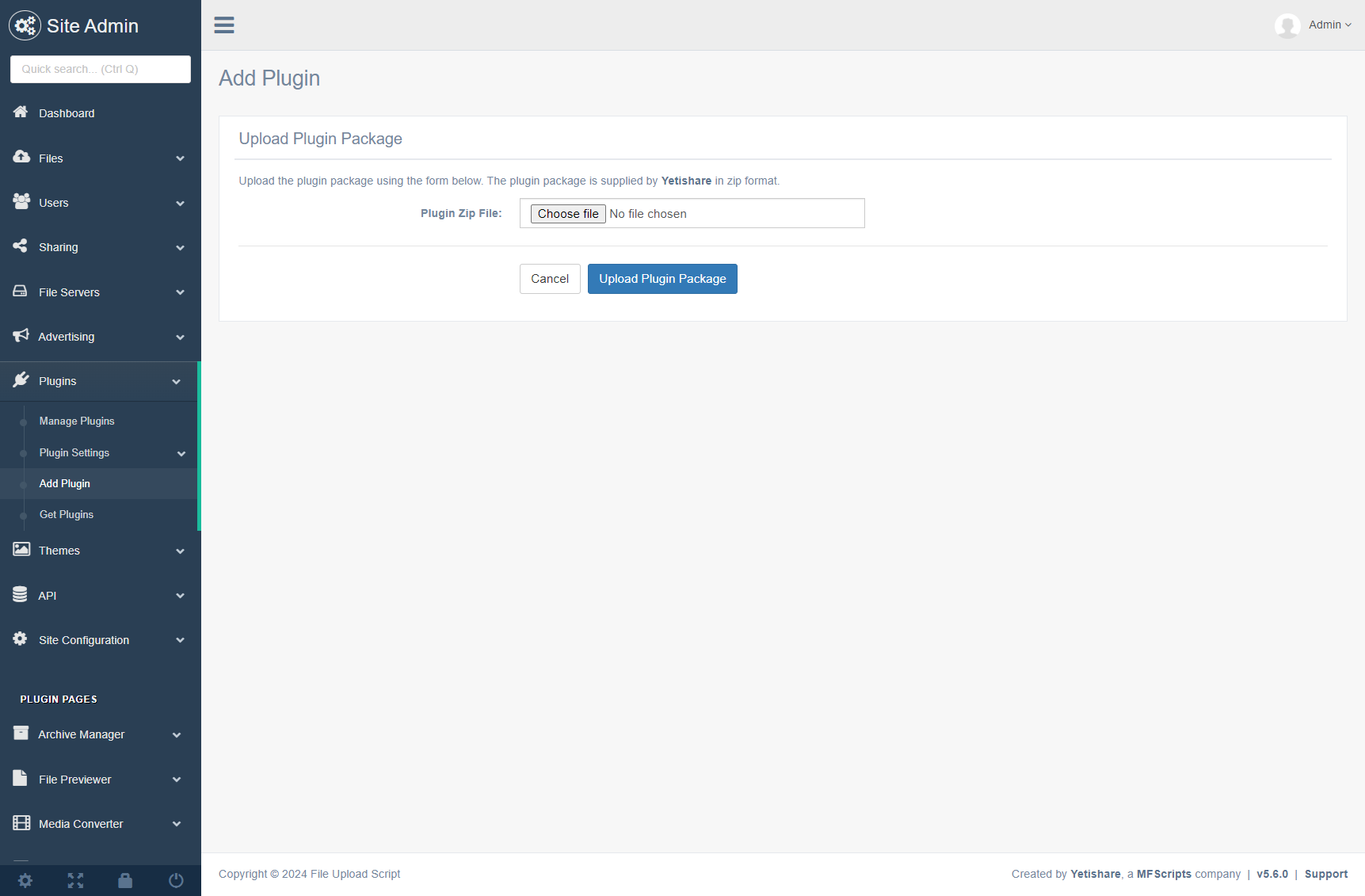This screenshot has height=896, width=1365.
Task: Click the fullscreen expand icon in bottom bar
Action: pos(75,880)
